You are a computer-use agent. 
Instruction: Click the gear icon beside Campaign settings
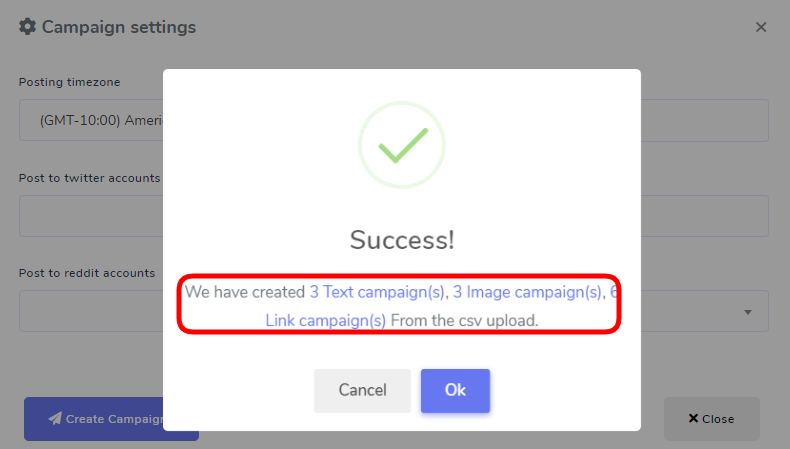coord(28,27)
